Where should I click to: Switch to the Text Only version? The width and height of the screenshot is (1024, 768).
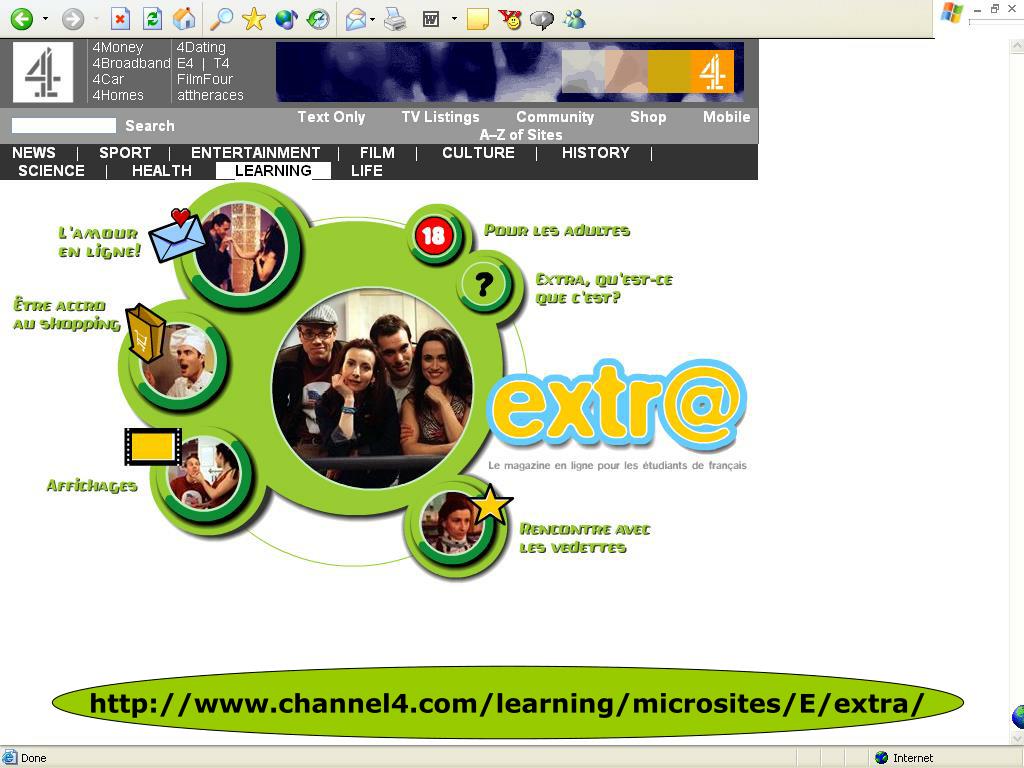(x=331, y=117)
